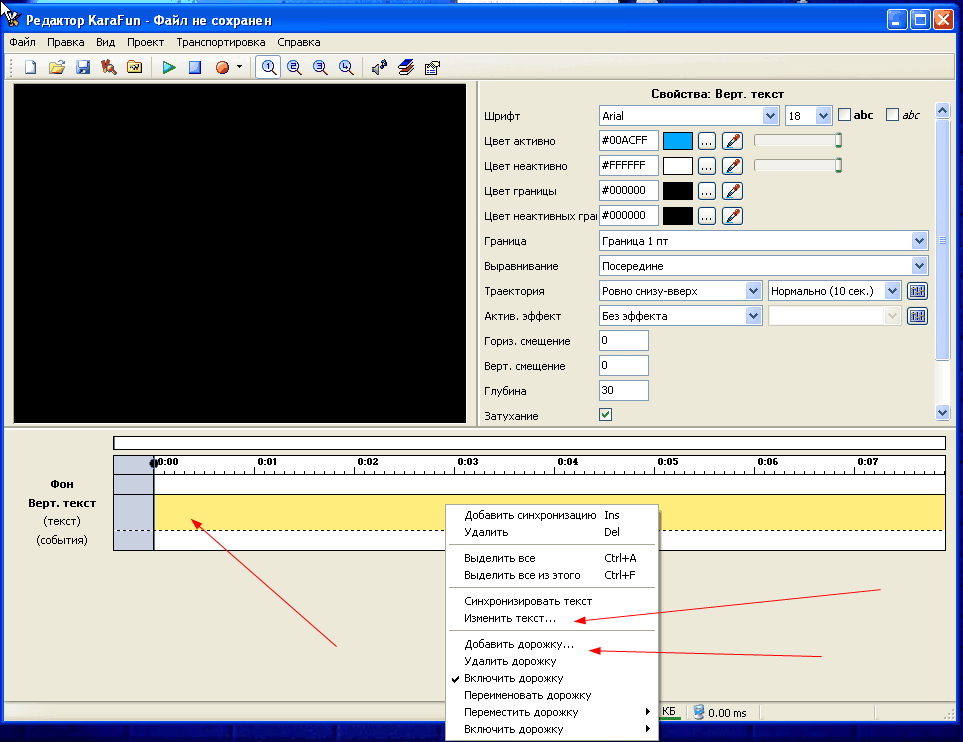Choose Добавить дорожку... from context menu
Viewport: 963px width, 742px height.
(552, 644)
